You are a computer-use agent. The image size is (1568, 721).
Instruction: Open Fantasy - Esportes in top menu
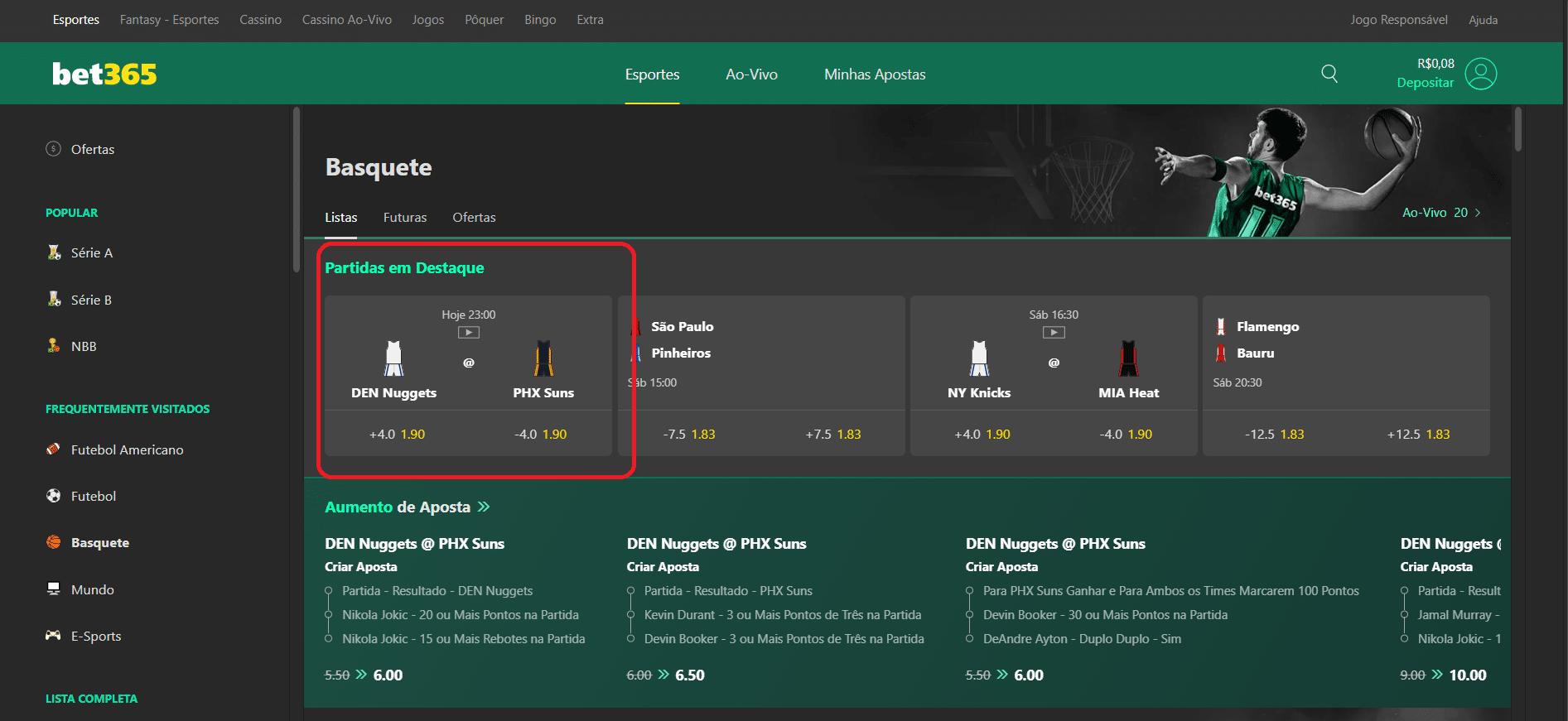click(x=169, y=20)
